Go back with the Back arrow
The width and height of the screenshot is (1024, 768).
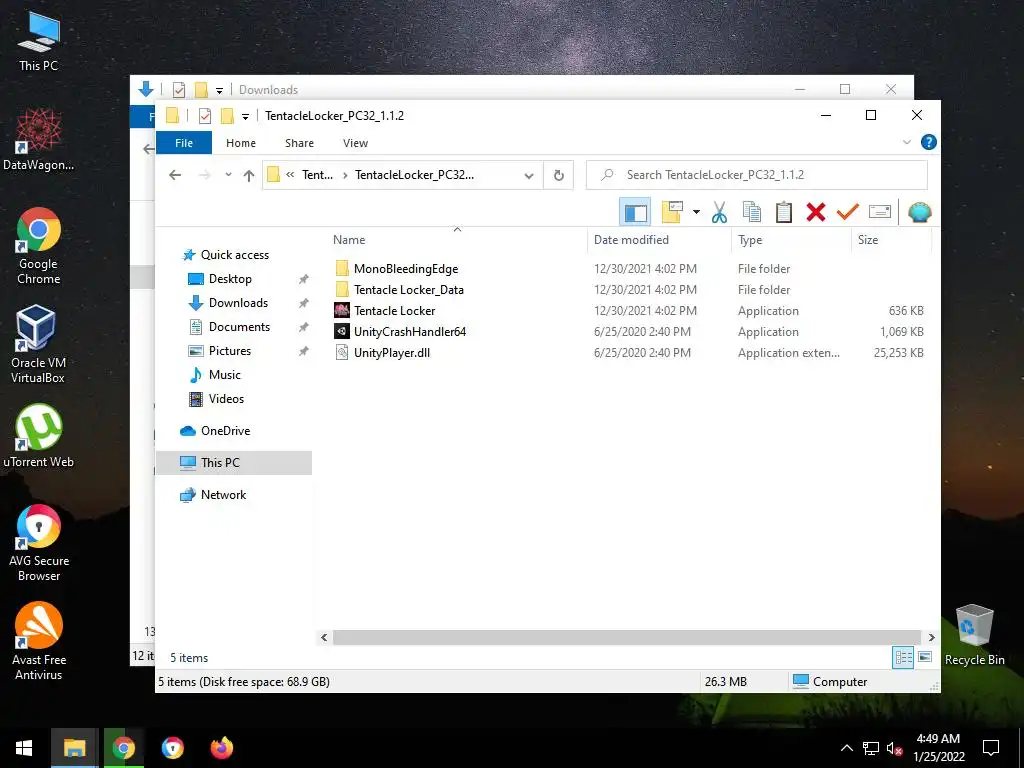174,175
